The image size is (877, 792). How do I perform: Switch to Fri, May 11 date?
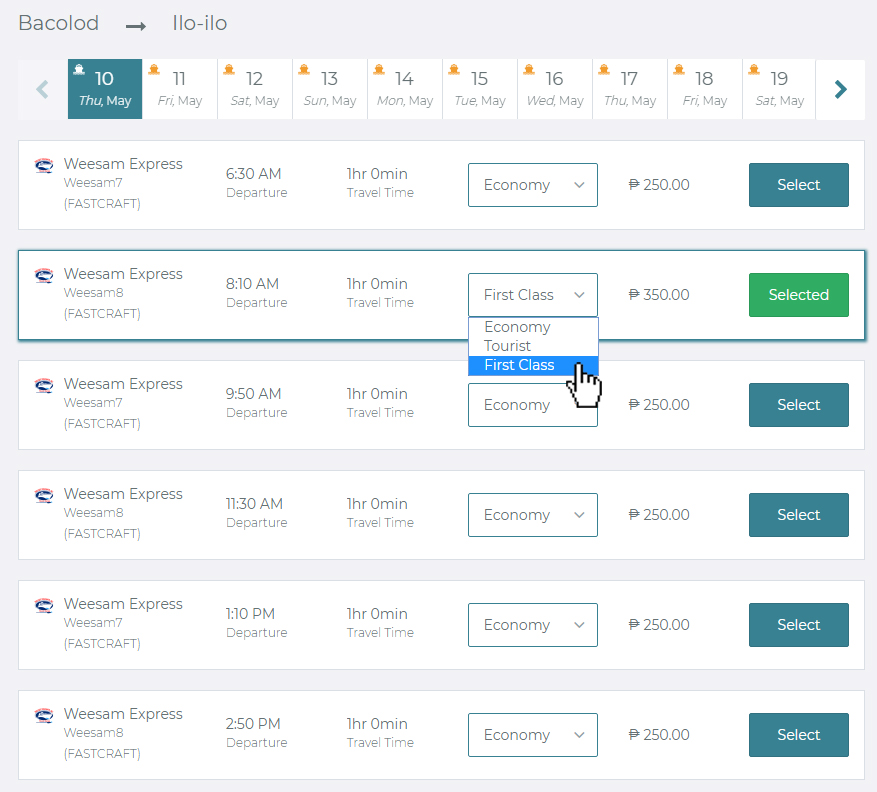coord(180,89)
